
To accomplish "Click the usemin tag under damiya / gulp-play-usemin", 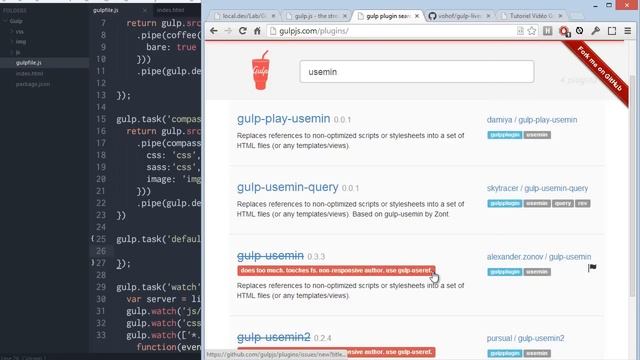I will click(x=537, y=135).
